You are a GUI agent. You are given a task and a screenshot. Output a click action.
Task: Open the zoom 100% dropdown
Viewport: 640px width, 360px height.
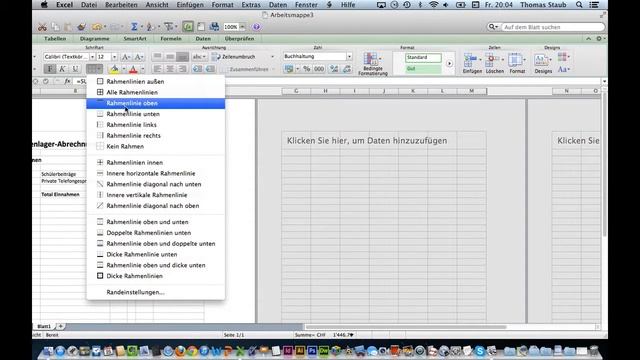pyautogui.click(x=242, y=27)
